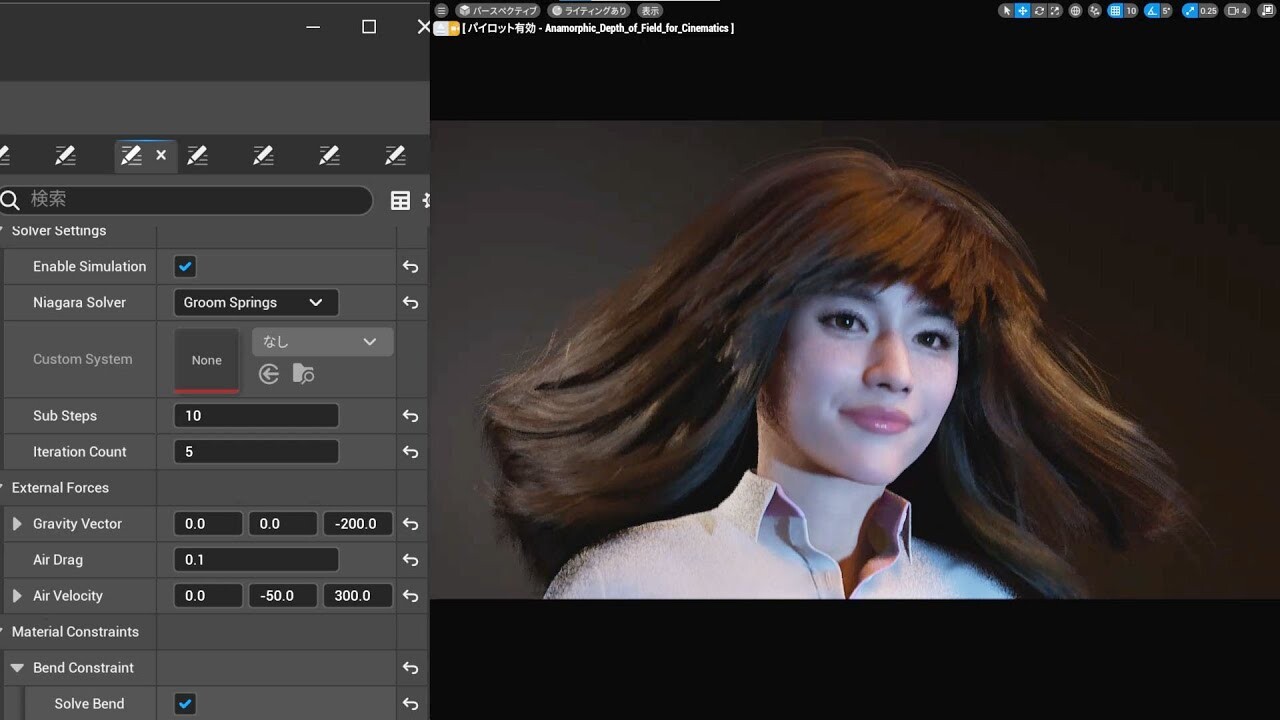Switch between world and local transform space
Screen dimensions: 1280x720
pyautogui.click(x=1076, y=10)
